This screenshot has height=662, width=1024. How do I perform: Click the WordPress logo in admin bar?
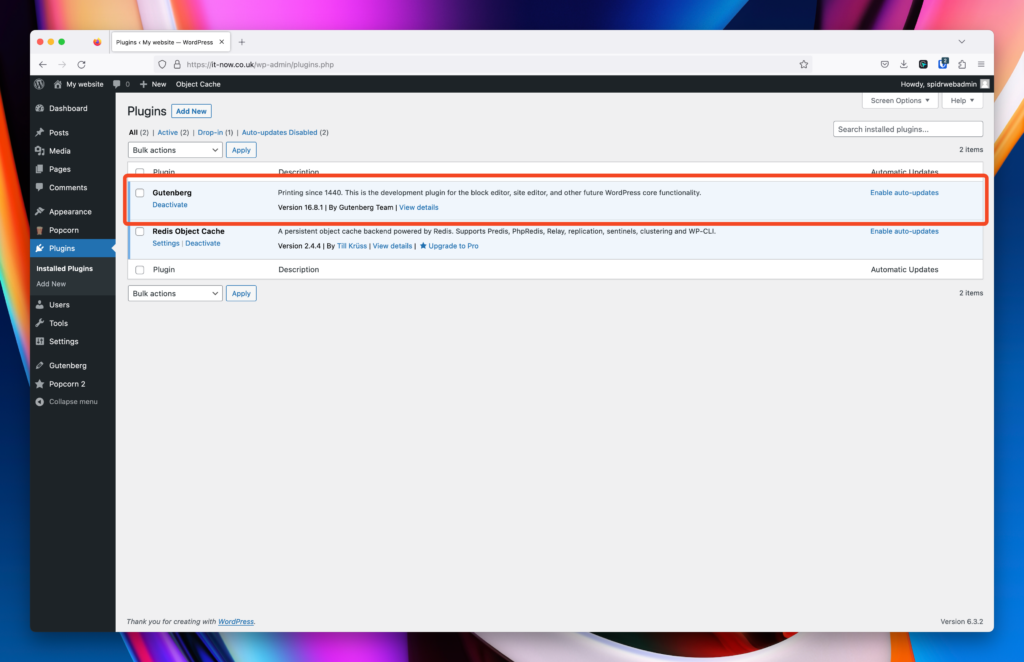click(x=39, y=84)
